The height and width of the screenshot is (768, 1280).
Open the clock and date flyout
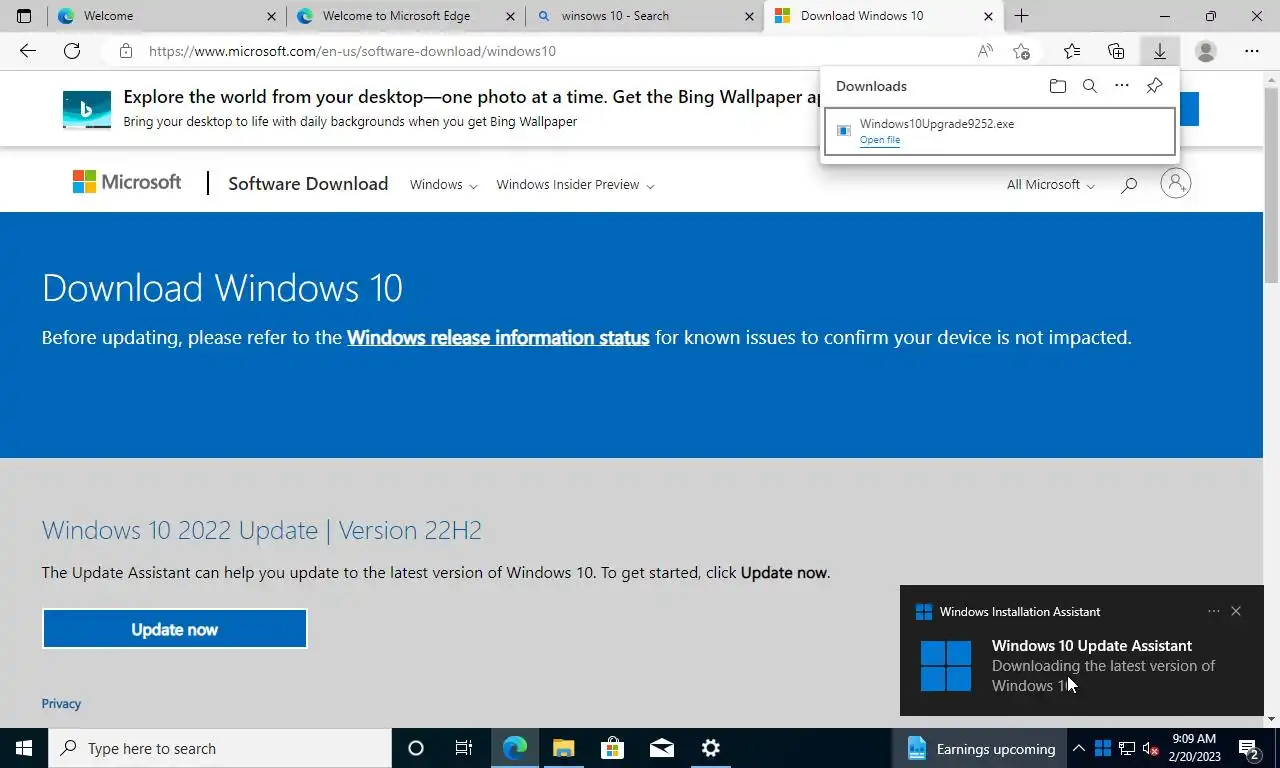point(1193,748)
